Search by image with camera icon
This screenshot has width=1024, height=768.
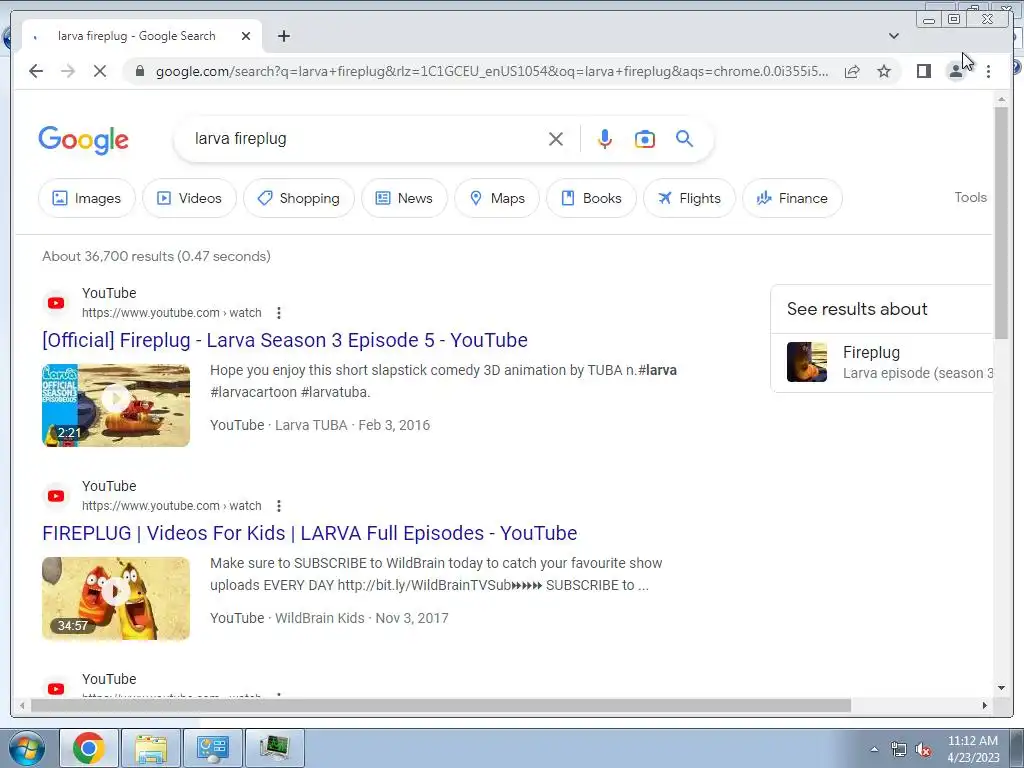(645, 139)
